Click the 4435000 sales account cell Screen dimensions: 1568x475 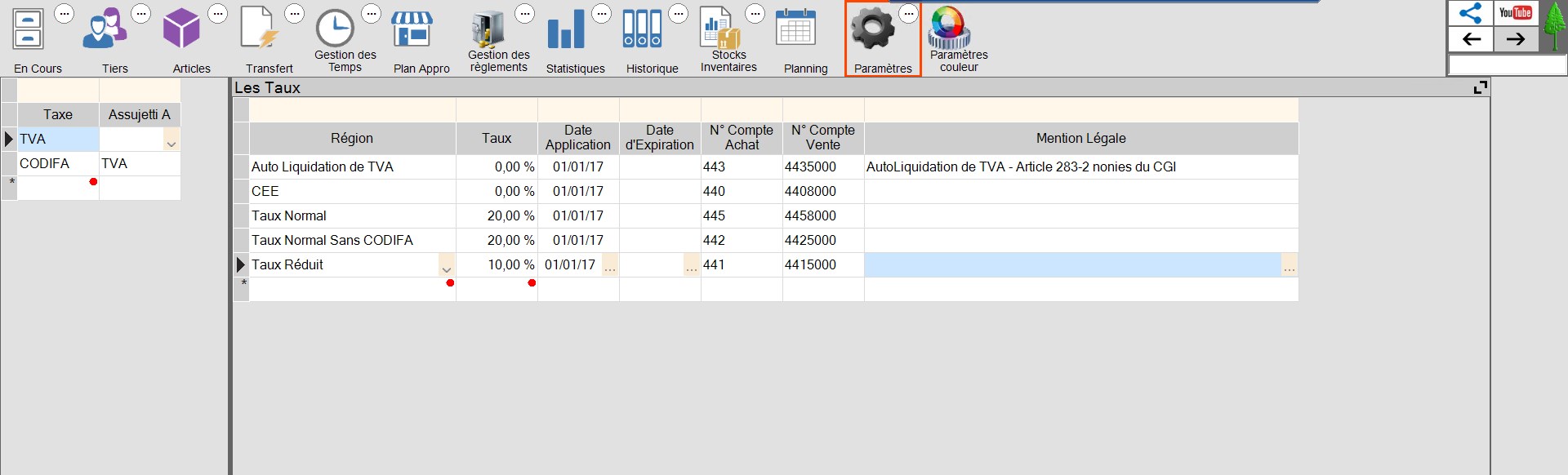tap(823, 166)
